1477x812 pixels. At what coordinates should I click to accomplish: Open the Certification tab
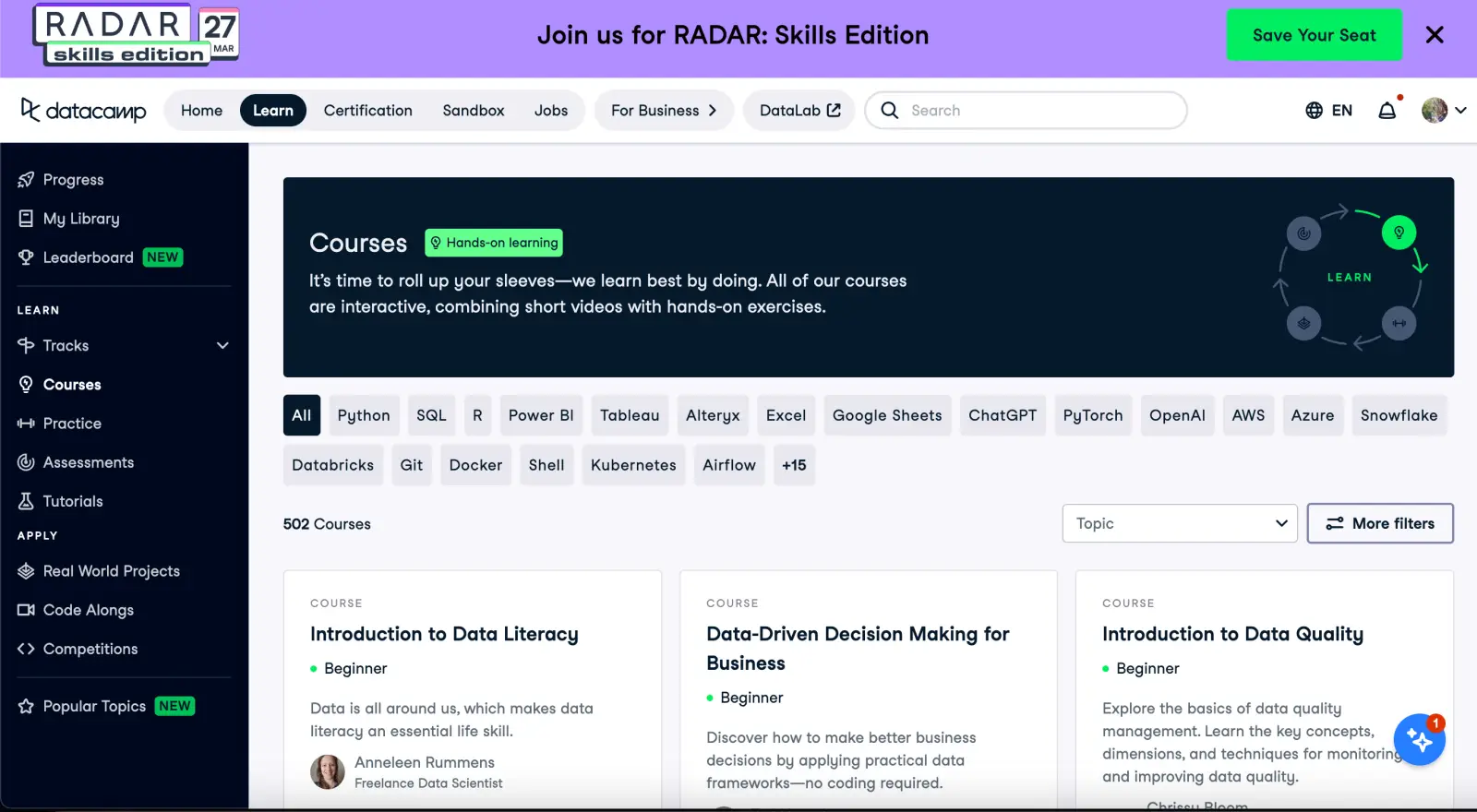pyautogui.click(x=368, y=111)
